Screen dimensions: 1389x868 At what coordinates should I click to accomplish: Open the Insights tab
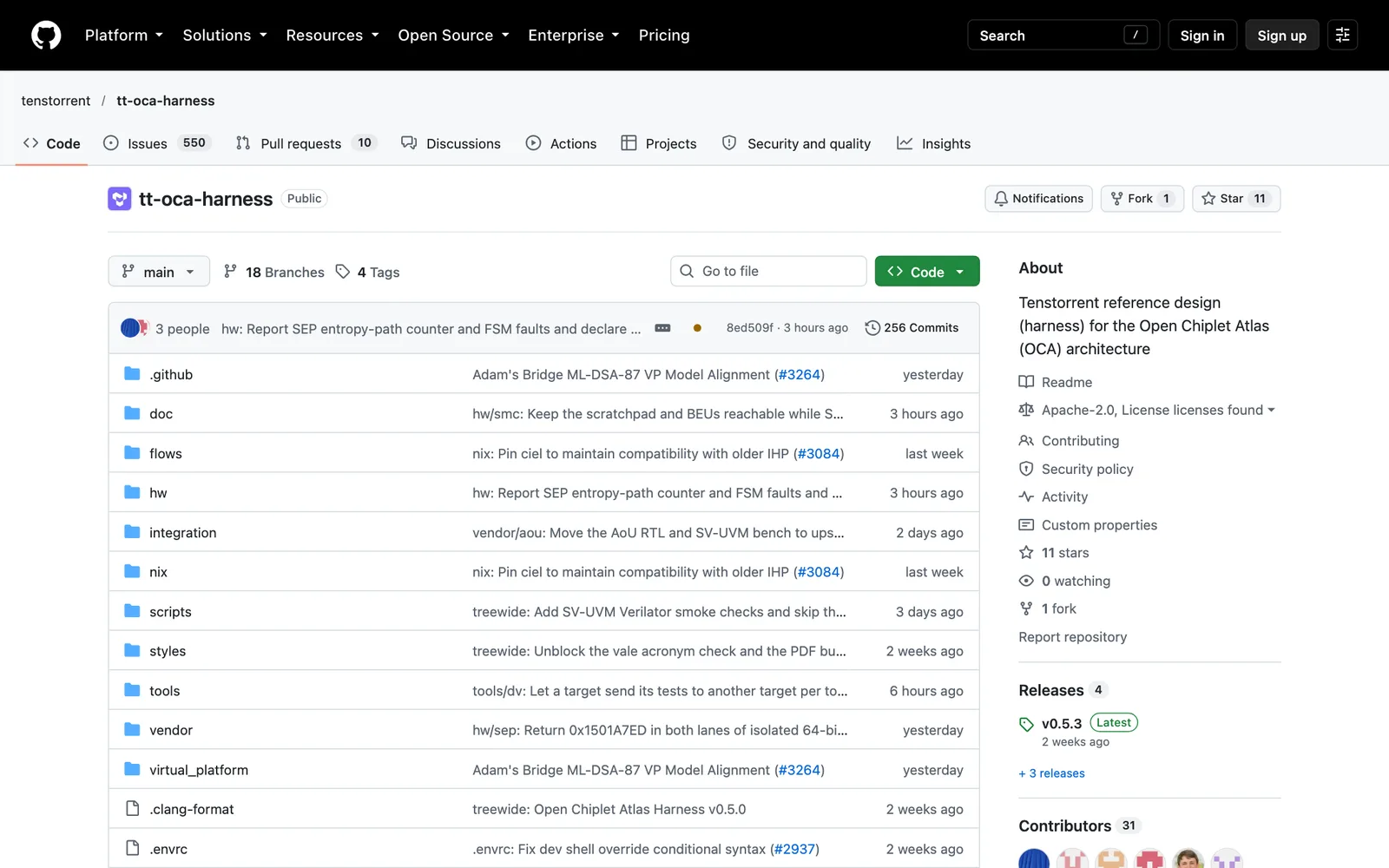pyautogui.click(x=934, y=143)
